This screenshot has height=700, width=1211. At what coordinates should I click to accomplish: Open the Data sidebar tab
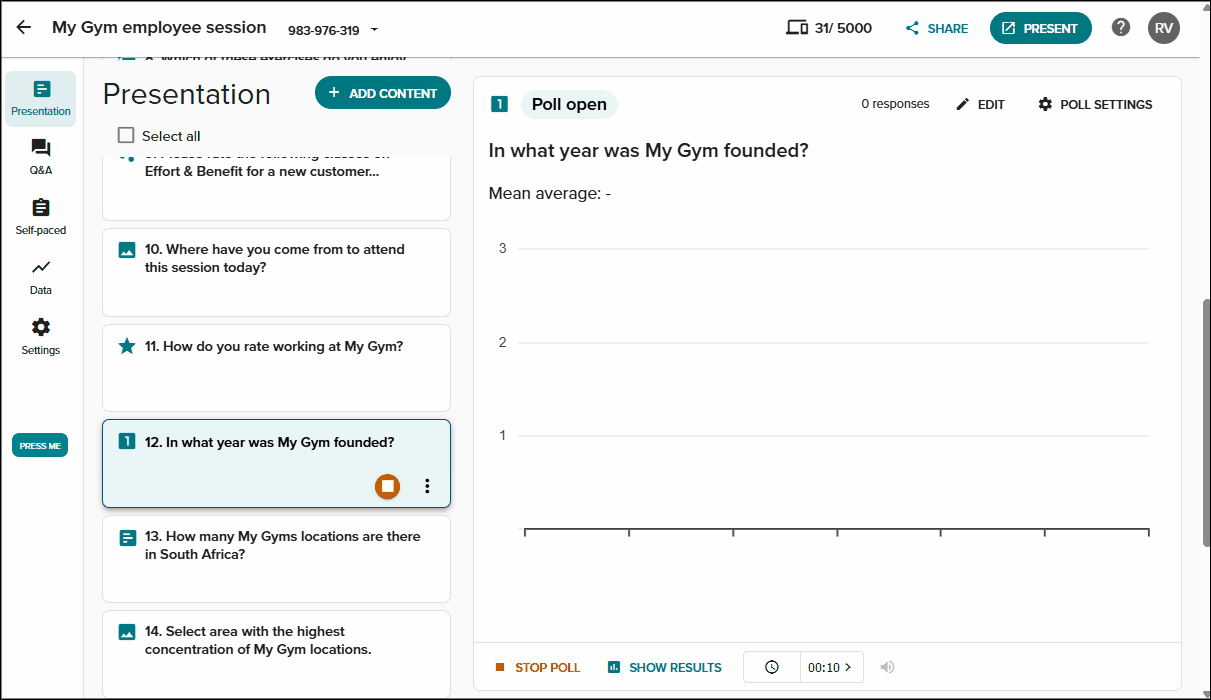[x=41, y=277]
